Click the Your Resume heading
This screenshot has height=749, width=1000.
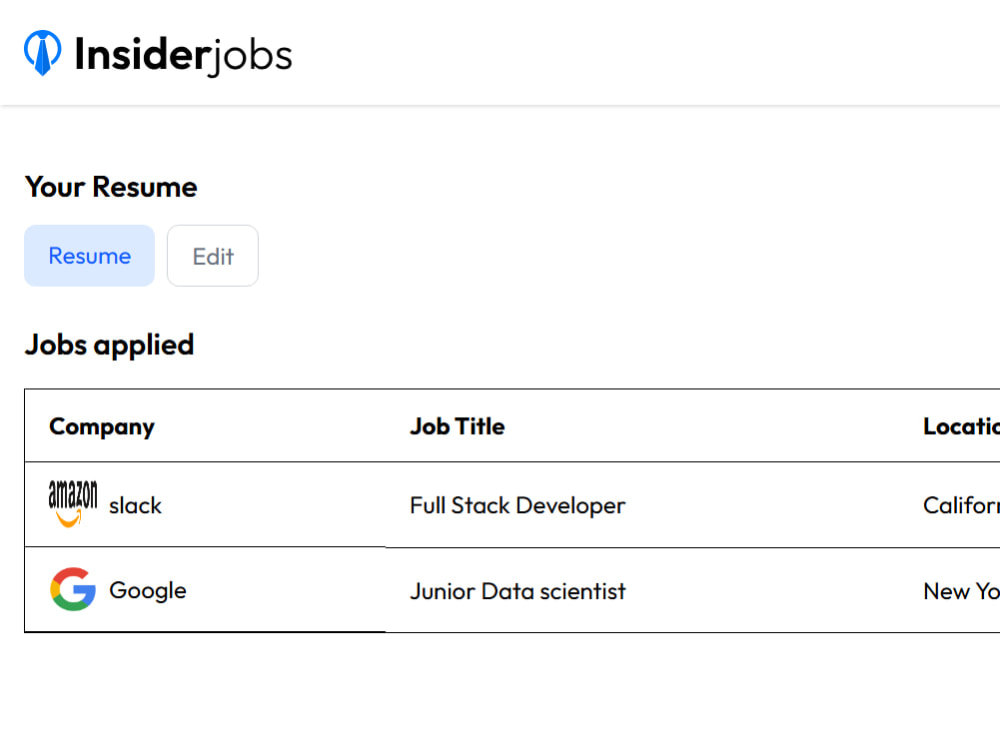(111, 187)
